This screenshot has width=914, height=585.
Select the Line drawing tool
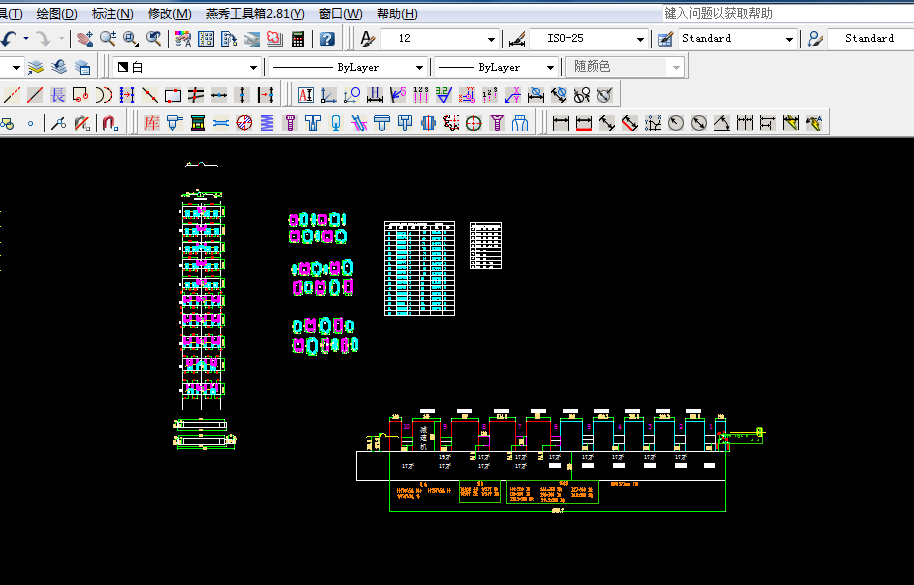point(33,94)
